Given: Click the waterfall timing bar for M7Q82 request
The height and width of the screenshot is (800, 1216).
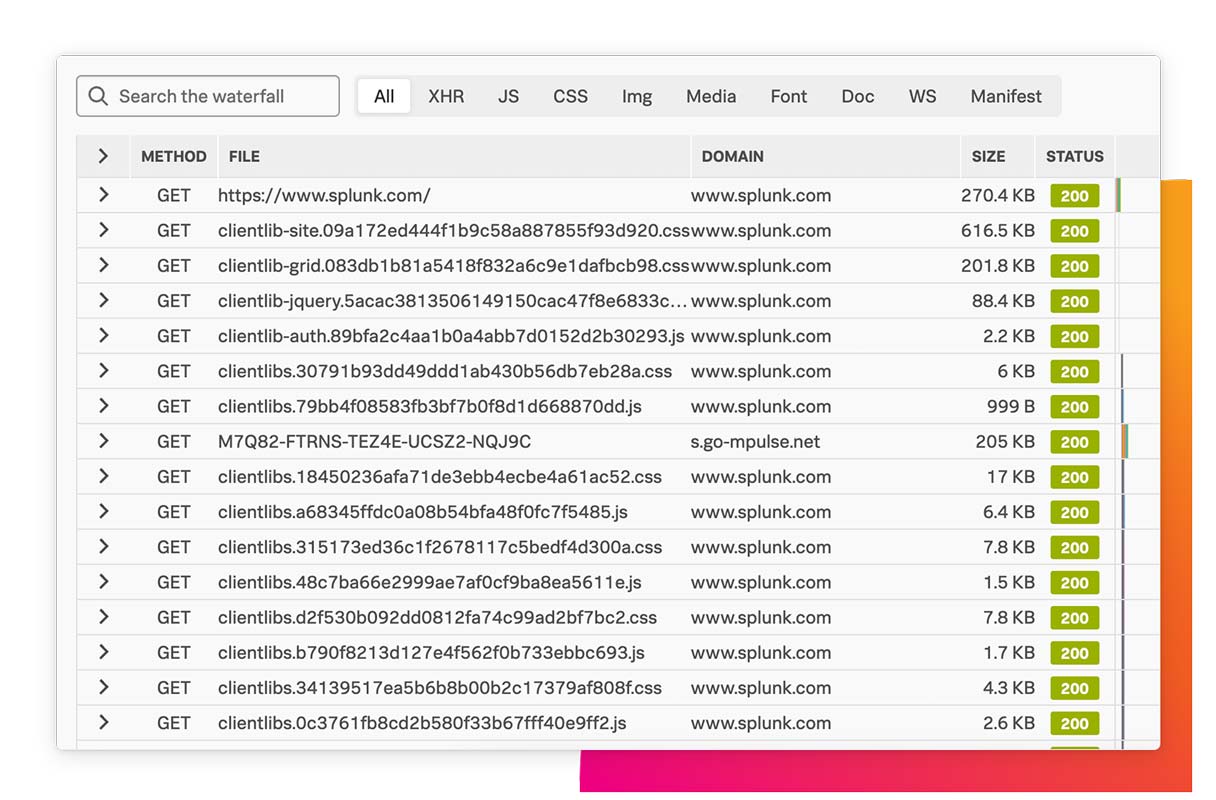Looking at the screenshot, I should coord(1125,441).
